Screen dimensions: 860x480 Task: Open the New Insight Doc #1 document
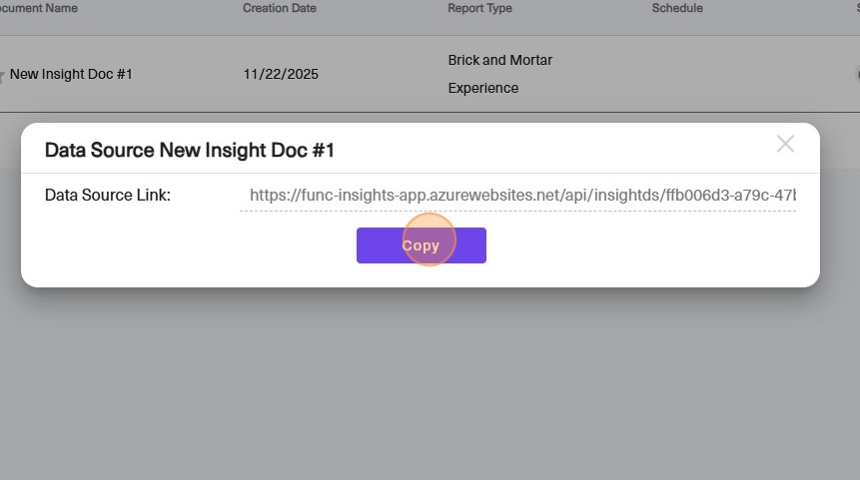pos(71,74)
